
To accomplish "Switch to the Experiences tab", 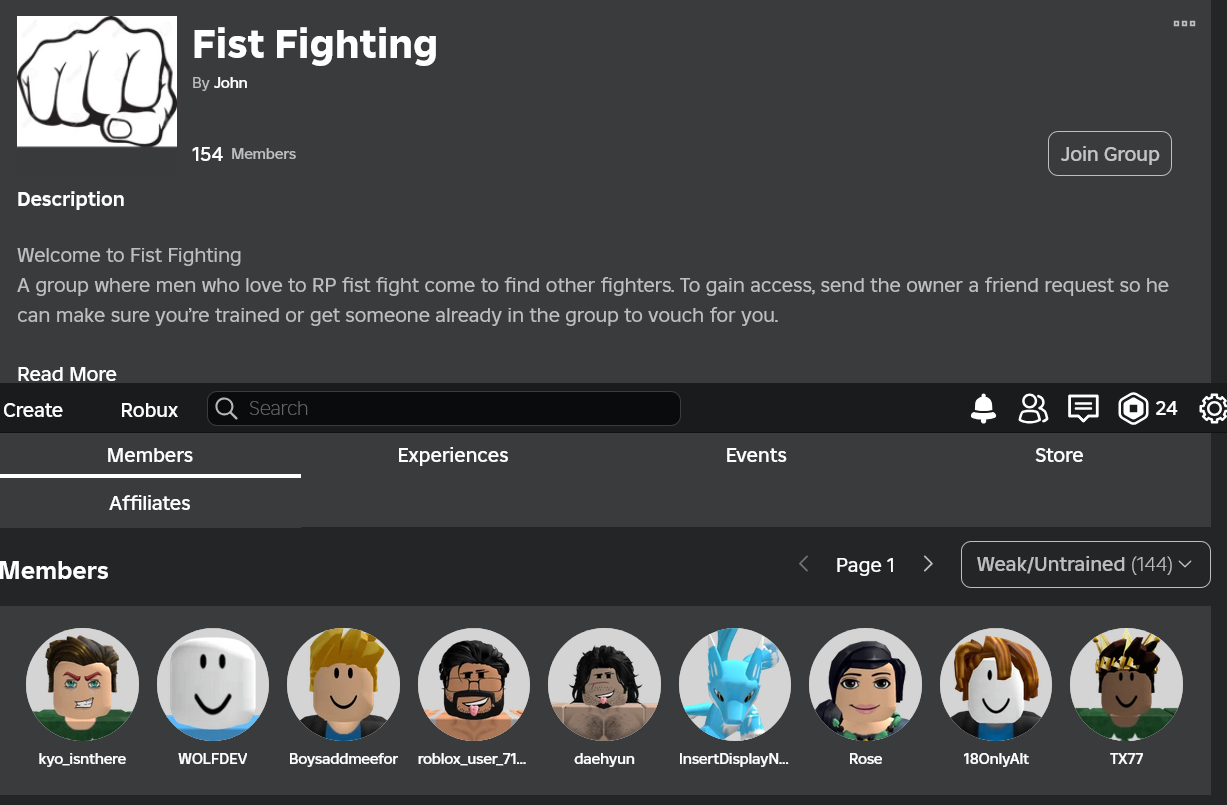I will (453, 455).
